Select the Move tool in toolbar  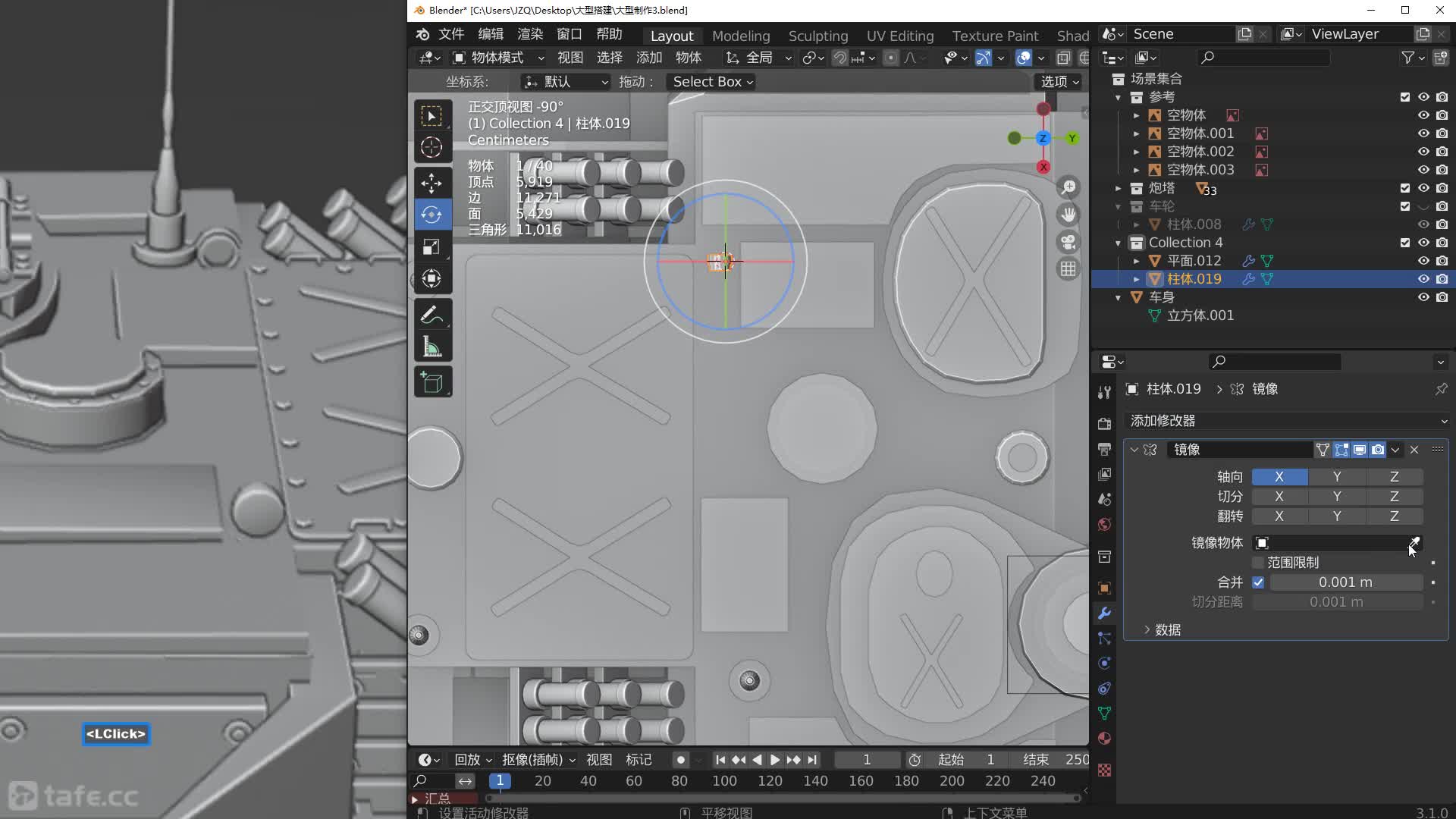[431, 183]
